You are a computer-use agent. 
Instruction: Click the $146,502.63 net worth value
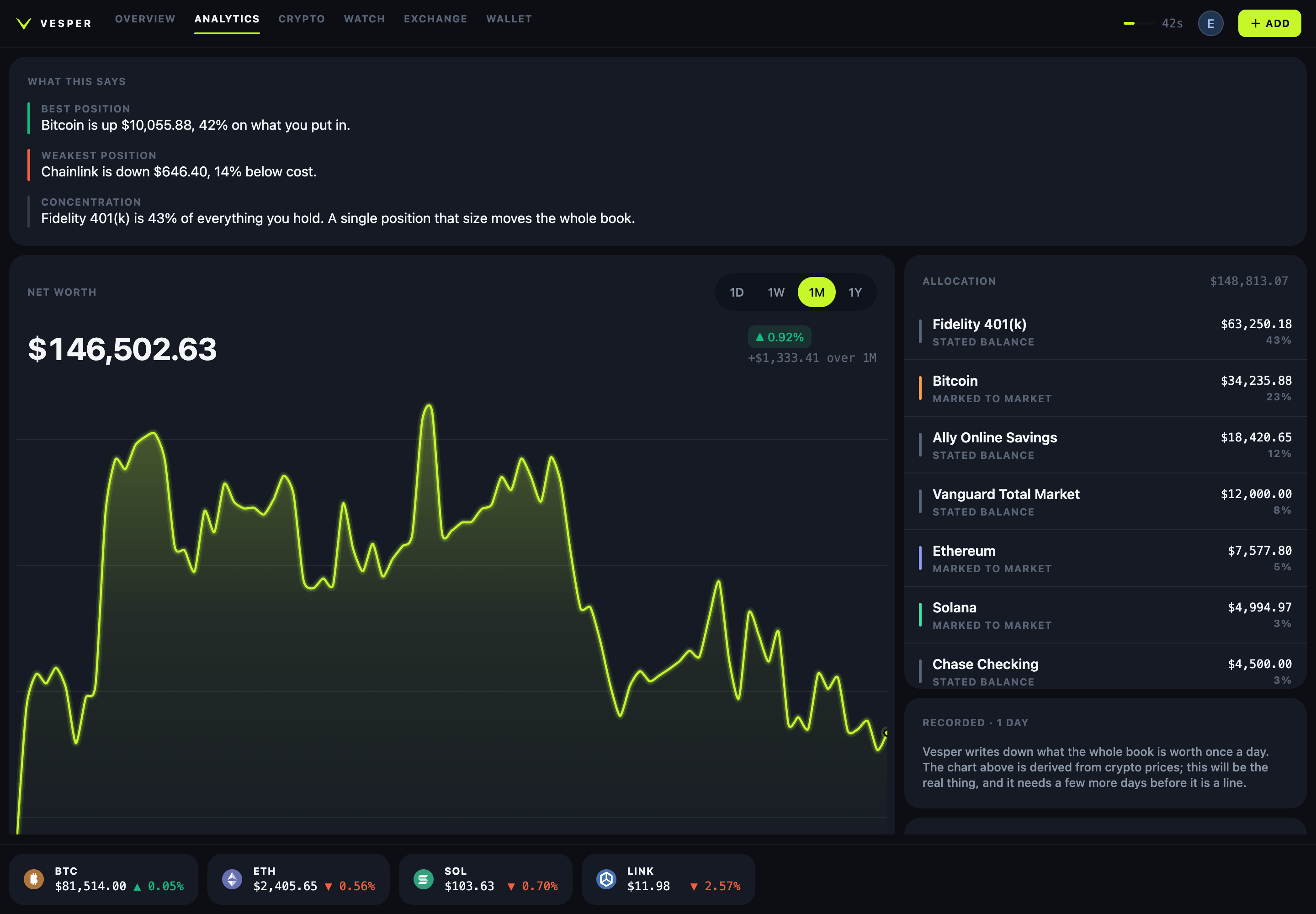tap(122, 349)
